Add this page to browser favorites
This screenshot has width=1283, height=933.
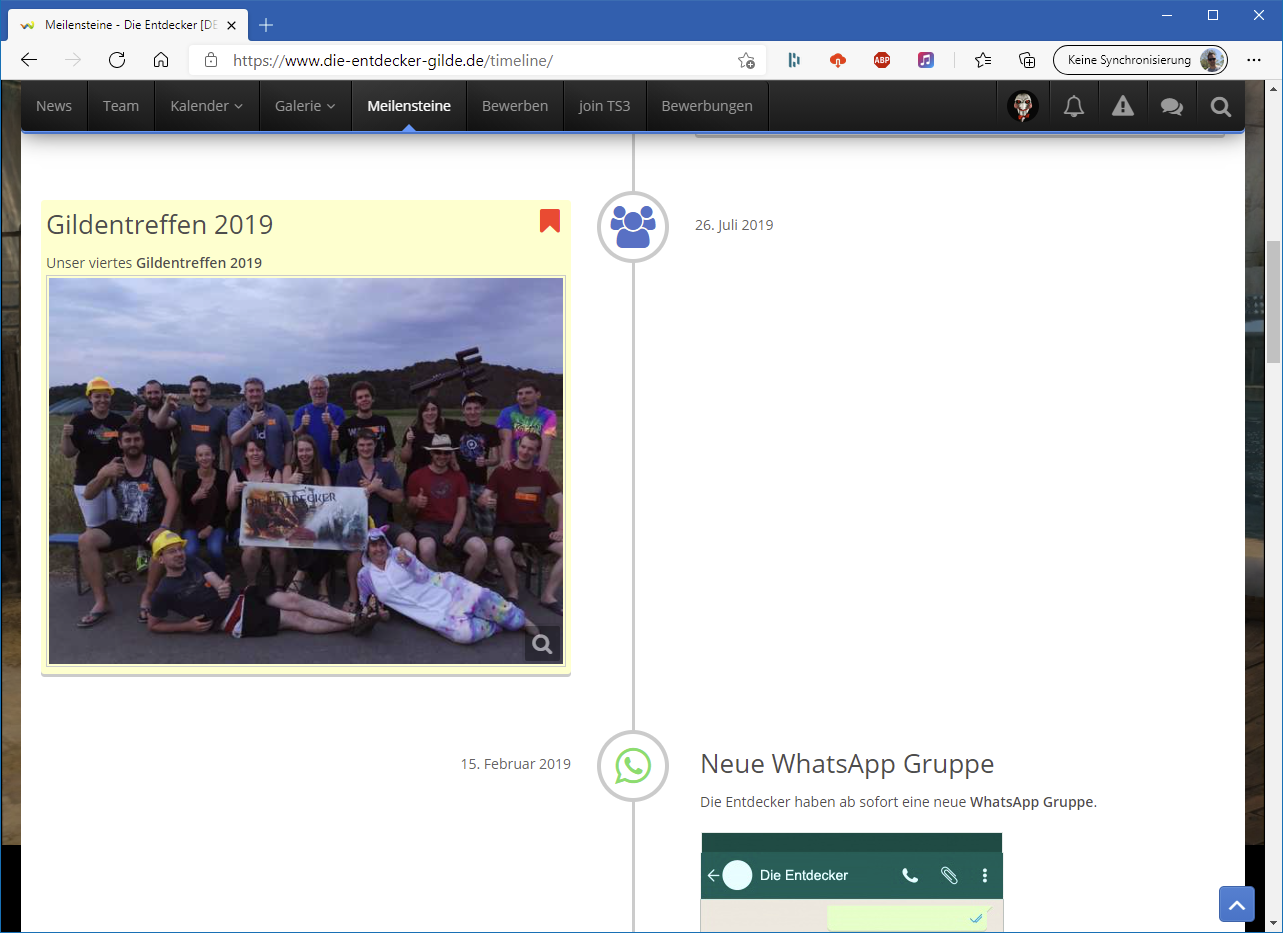point(746,60)
